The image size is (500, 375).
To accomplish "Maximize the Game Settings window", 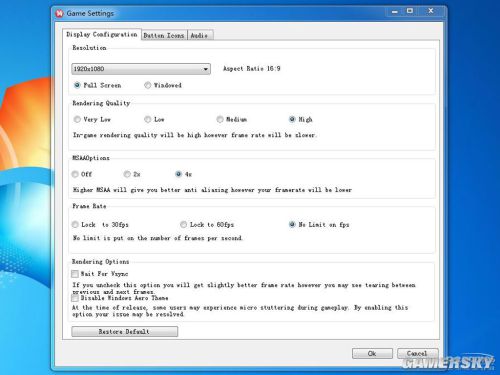I will [410, 11].
